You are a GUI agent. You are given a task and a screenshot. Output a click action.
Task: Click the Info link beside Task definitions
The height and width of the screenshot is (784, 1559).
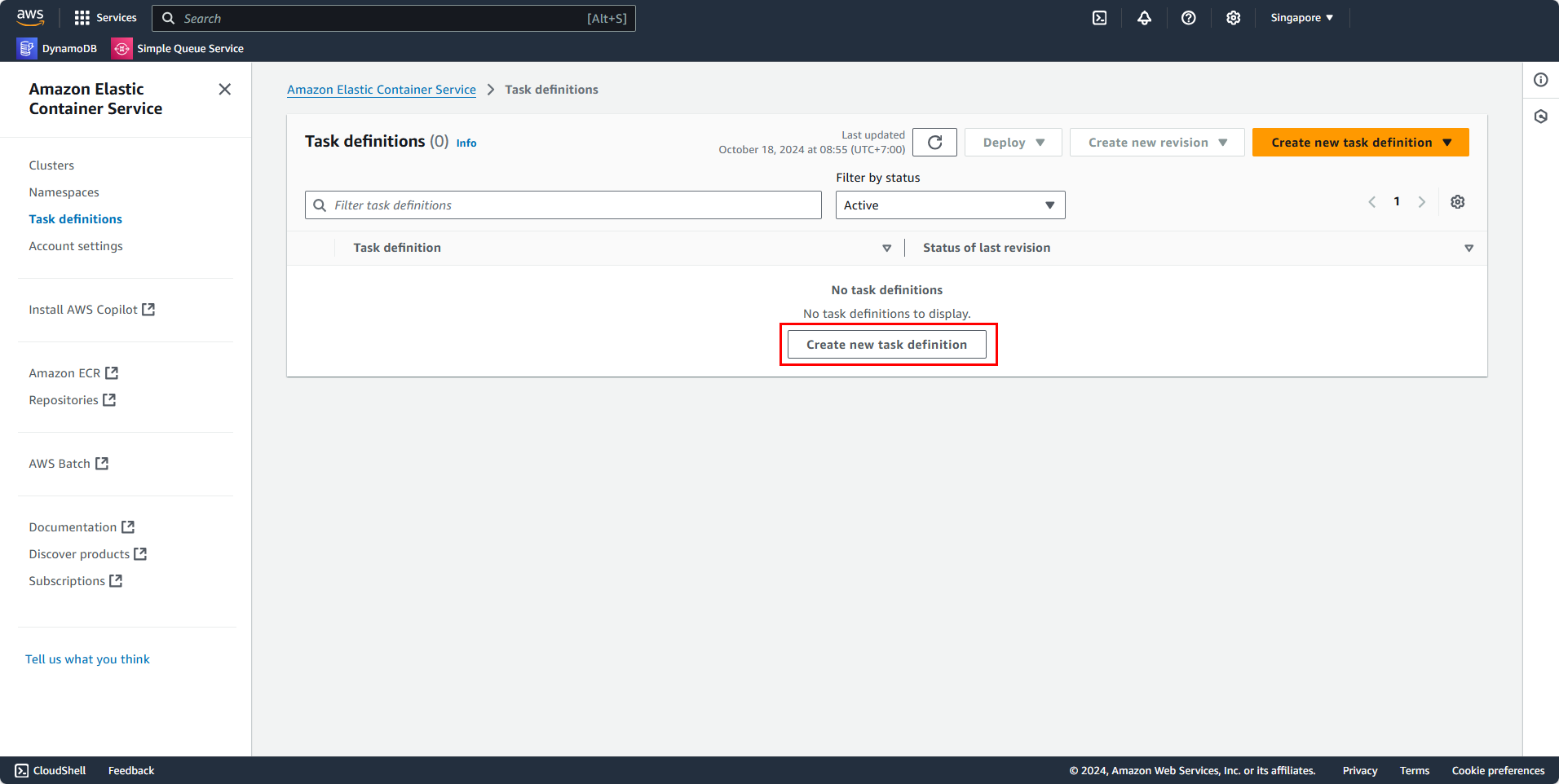[x=466, y=143]
